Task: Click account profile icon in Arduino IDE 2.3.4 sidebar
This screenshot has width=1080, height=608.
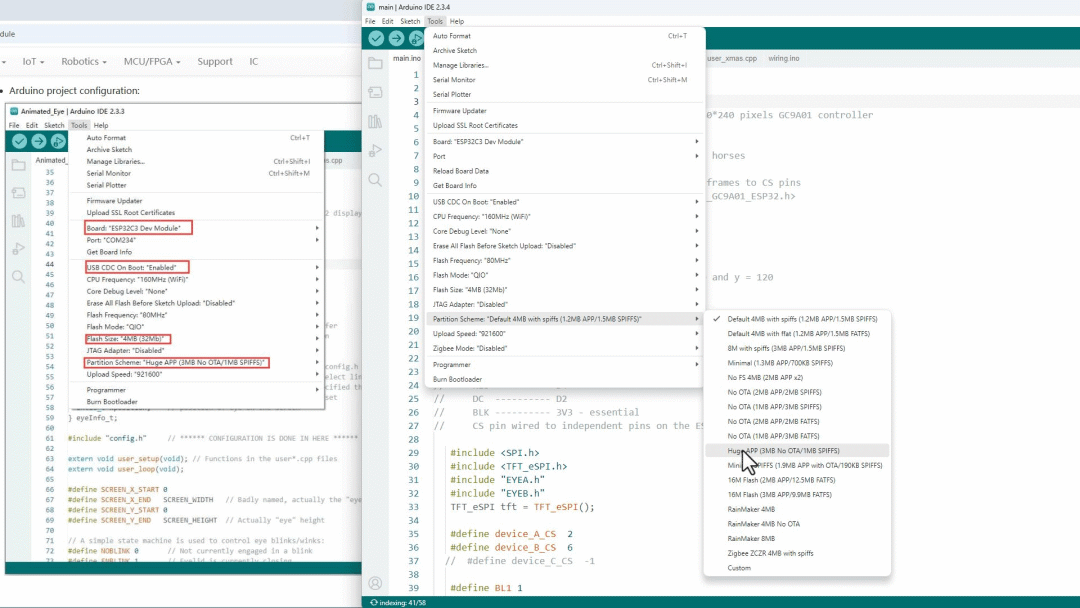Action: point(375,583)
